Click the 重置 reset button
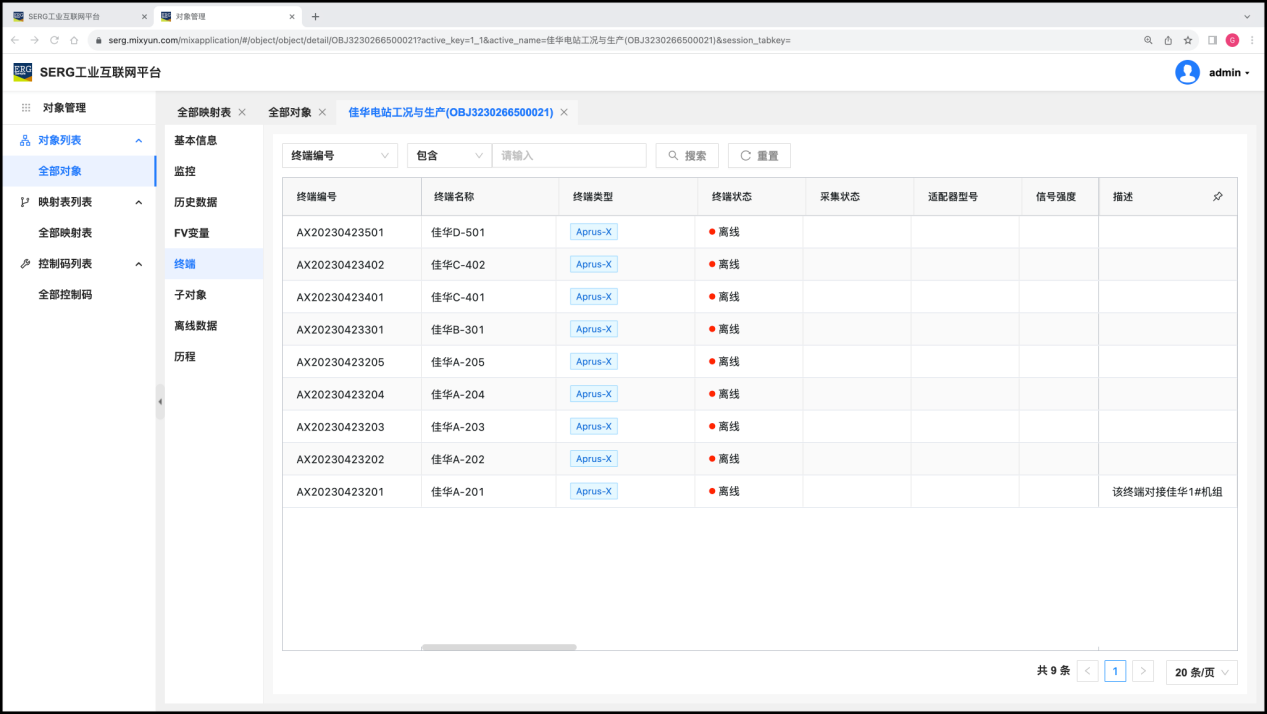1267x714 pixels. pos(759,155)
